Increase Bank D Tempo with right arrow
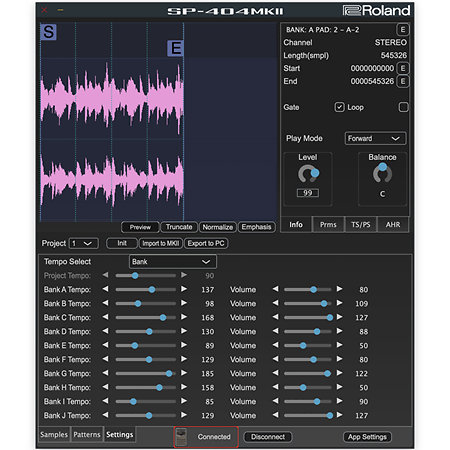Viewport: 450px width, 450px height. (184, 331)
